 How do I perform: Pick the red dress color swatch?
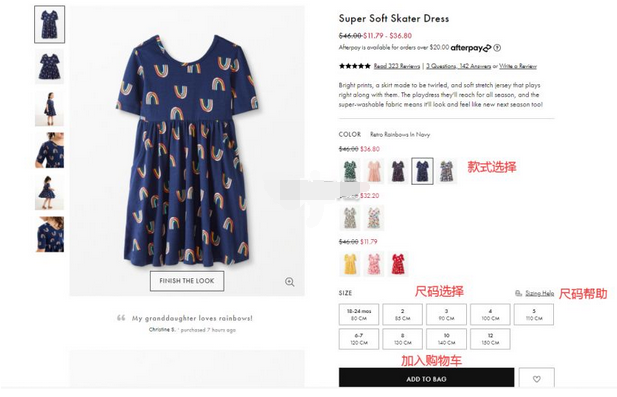[x=397, y=264]
